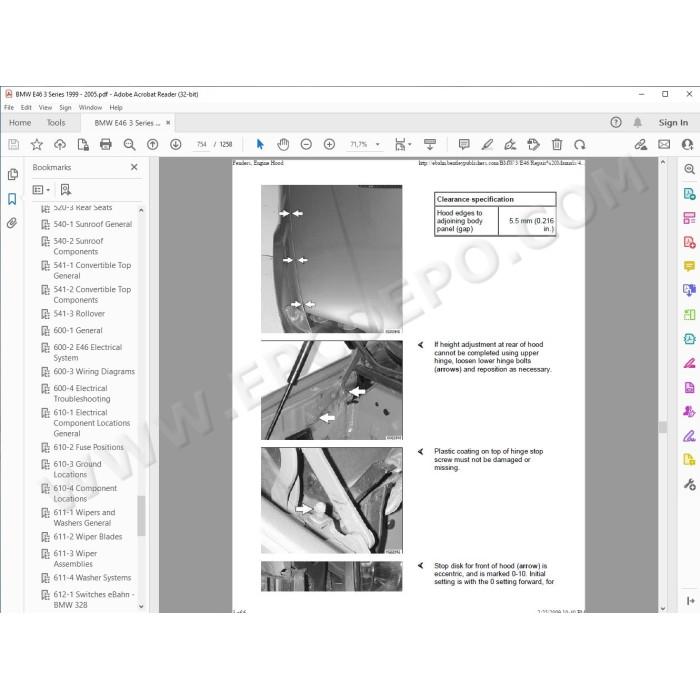Select the Highlight text pen tool
700x700 pixels.
click(487, 144)
